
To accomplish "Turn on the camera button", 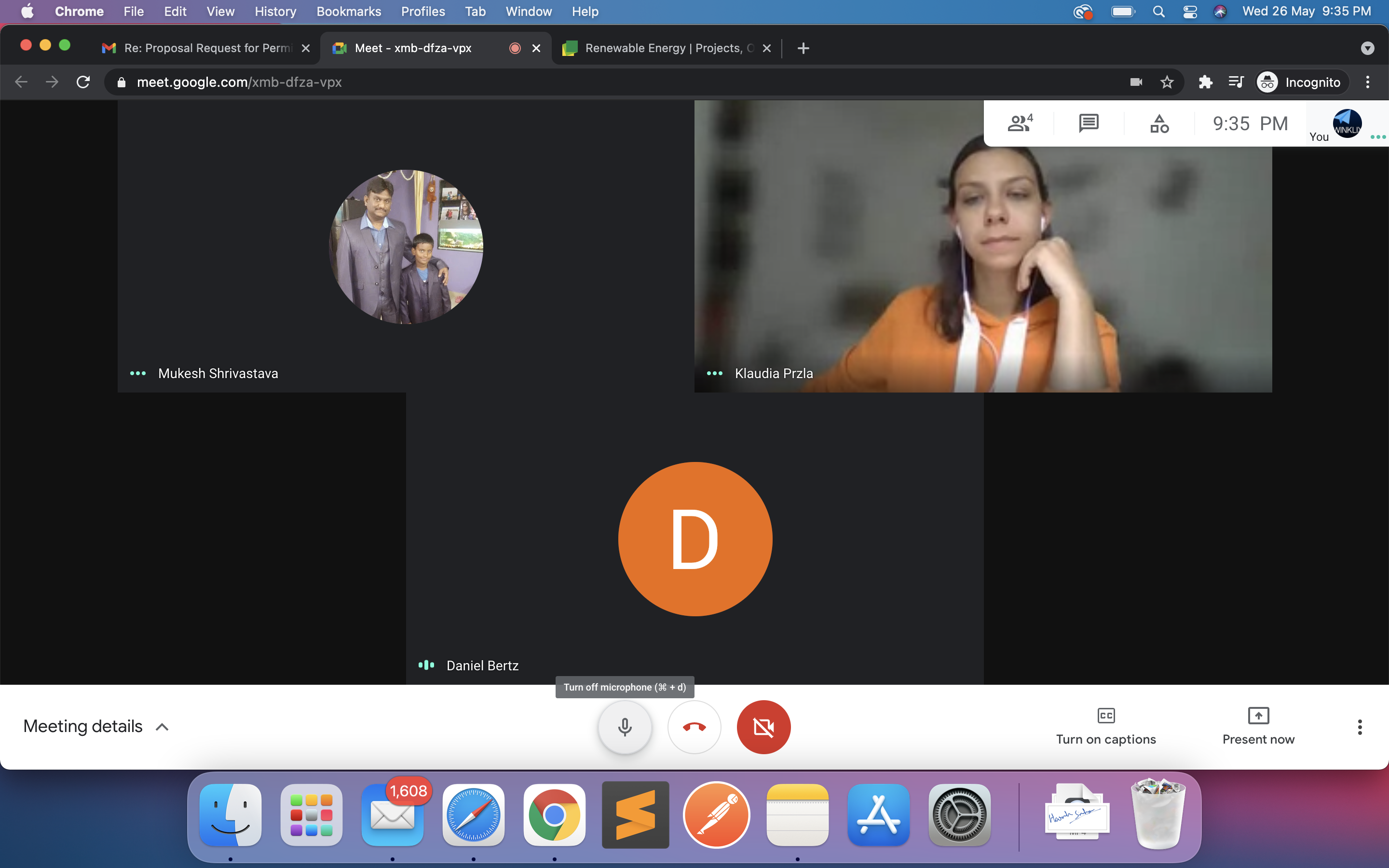I will click(x=763, y=727).
